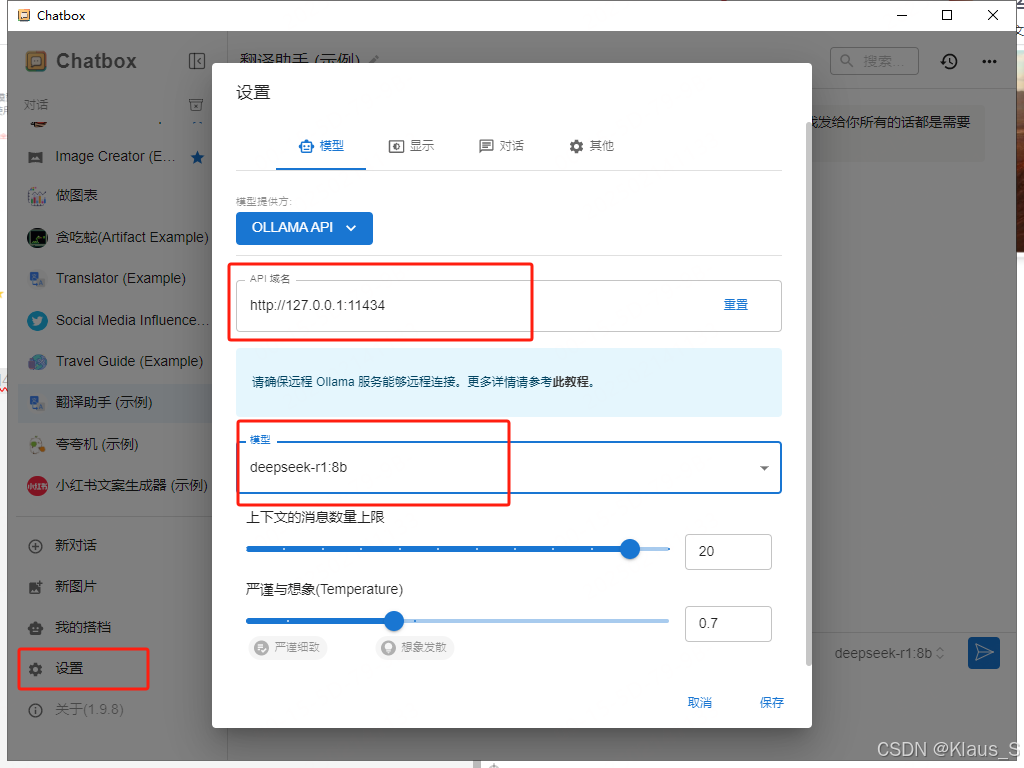1024x768 pixels.
Task: Switch to the 模型 settings tab
Action: [x=321, y=146]
